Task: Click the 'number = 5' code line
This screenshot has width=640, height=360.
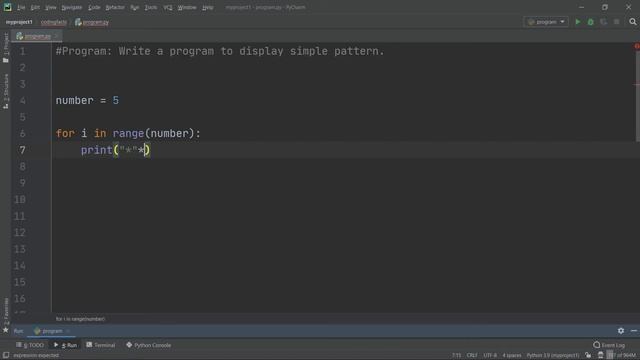Action: (x=87, y=100)
